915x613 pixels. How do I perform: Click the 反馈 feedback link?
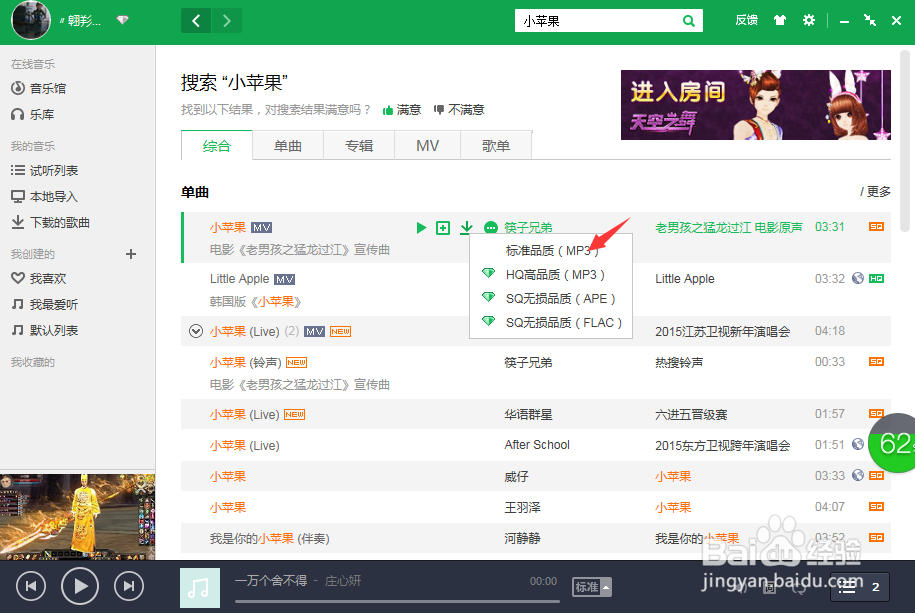[x=746, y=20]
